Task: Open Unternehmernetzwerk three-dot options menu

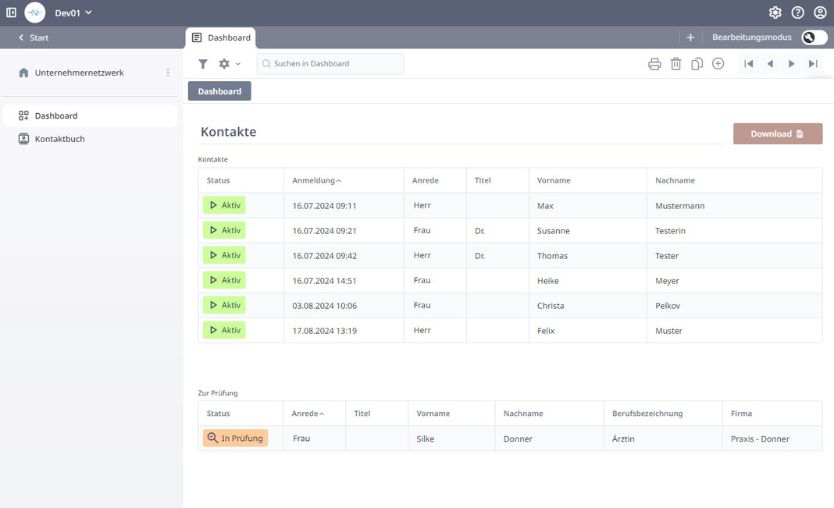Action: point(168,73)
